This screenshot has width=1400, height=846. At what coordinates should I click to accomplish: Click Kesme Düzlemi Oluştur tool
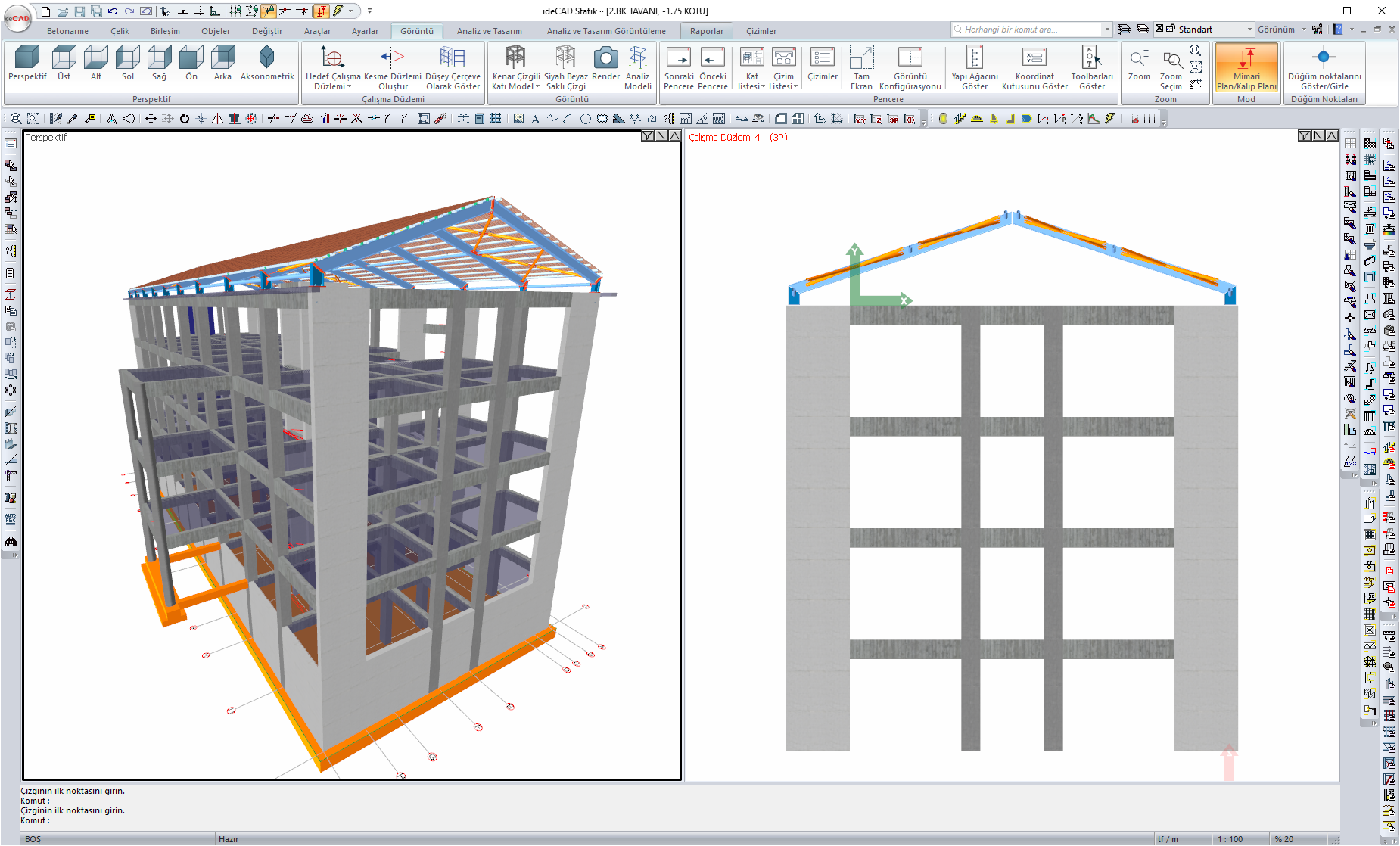point(392,58)
